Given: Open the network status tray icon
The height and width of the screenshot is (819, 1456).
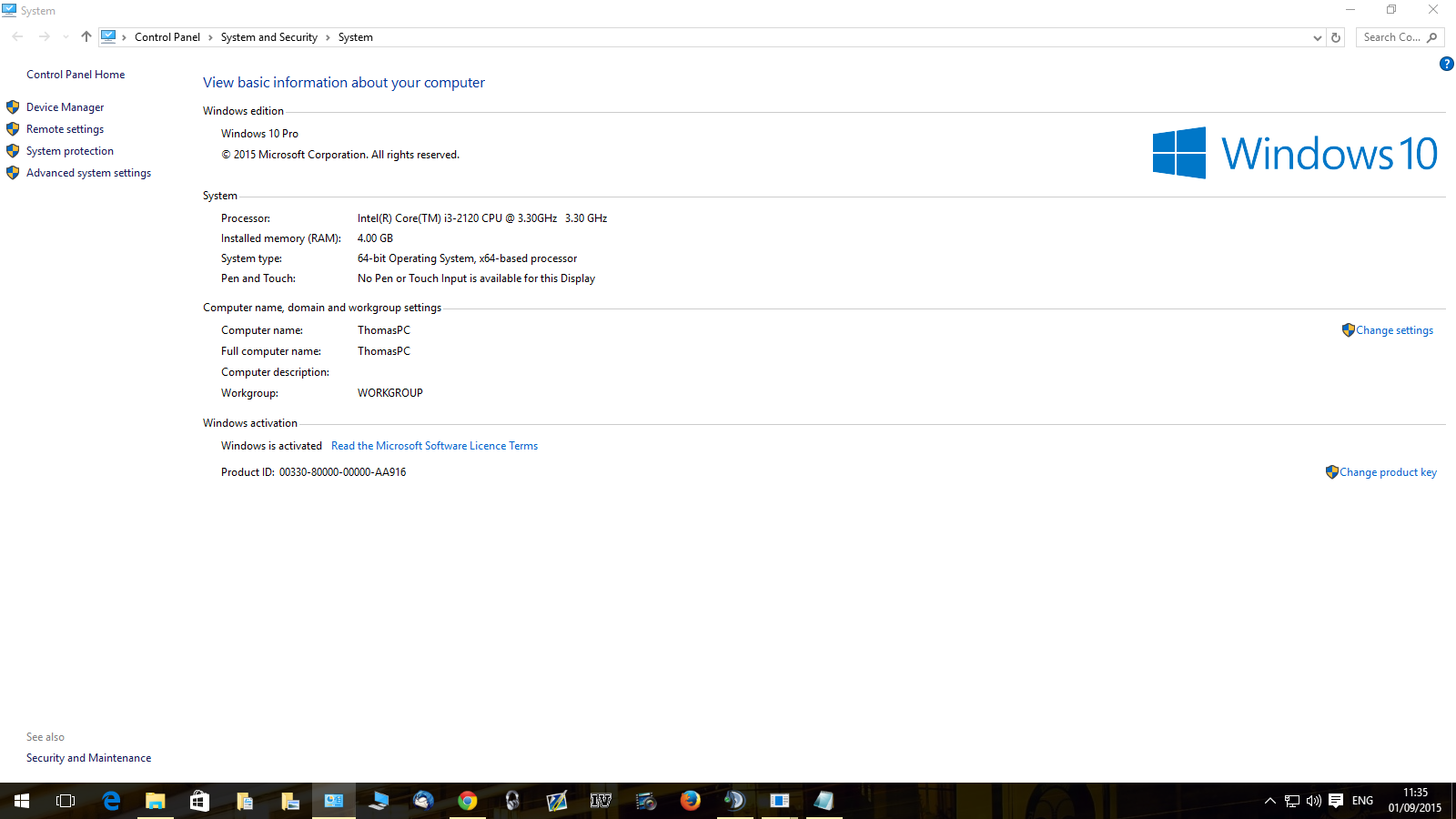Looking at the screenshot, I should pos(1292,801).
